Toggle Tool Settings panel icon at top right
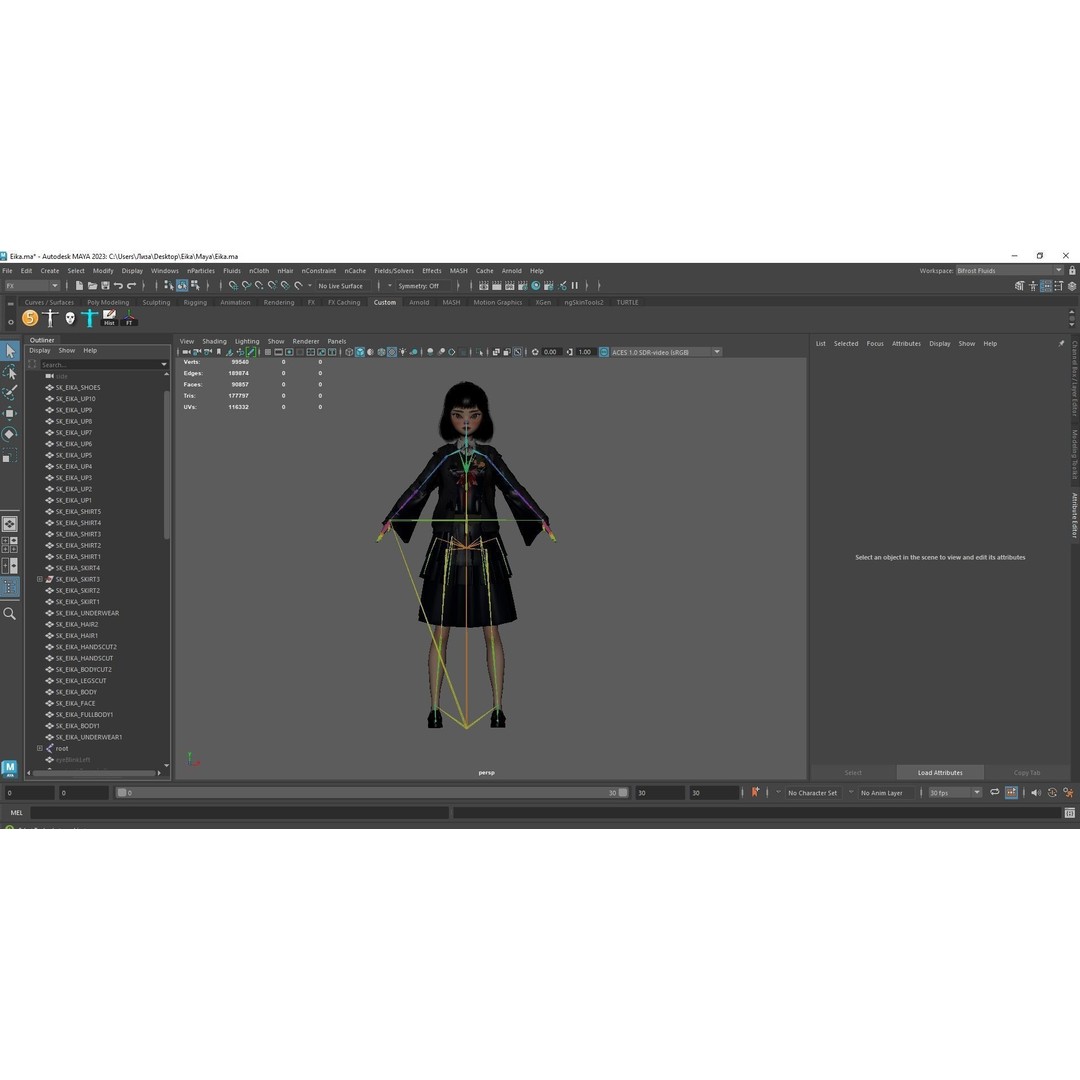 (1059, 286)
